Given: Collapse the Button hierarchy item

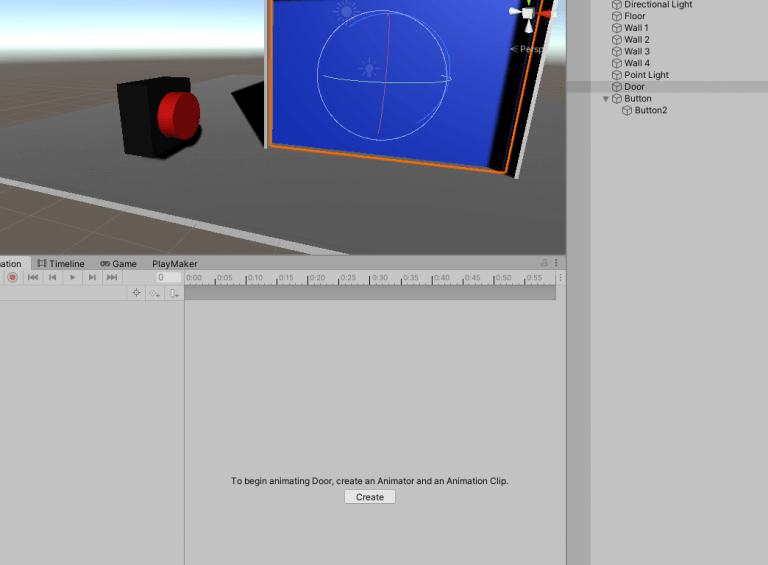Looking at the screenshot, I should [x=606, y=99].
